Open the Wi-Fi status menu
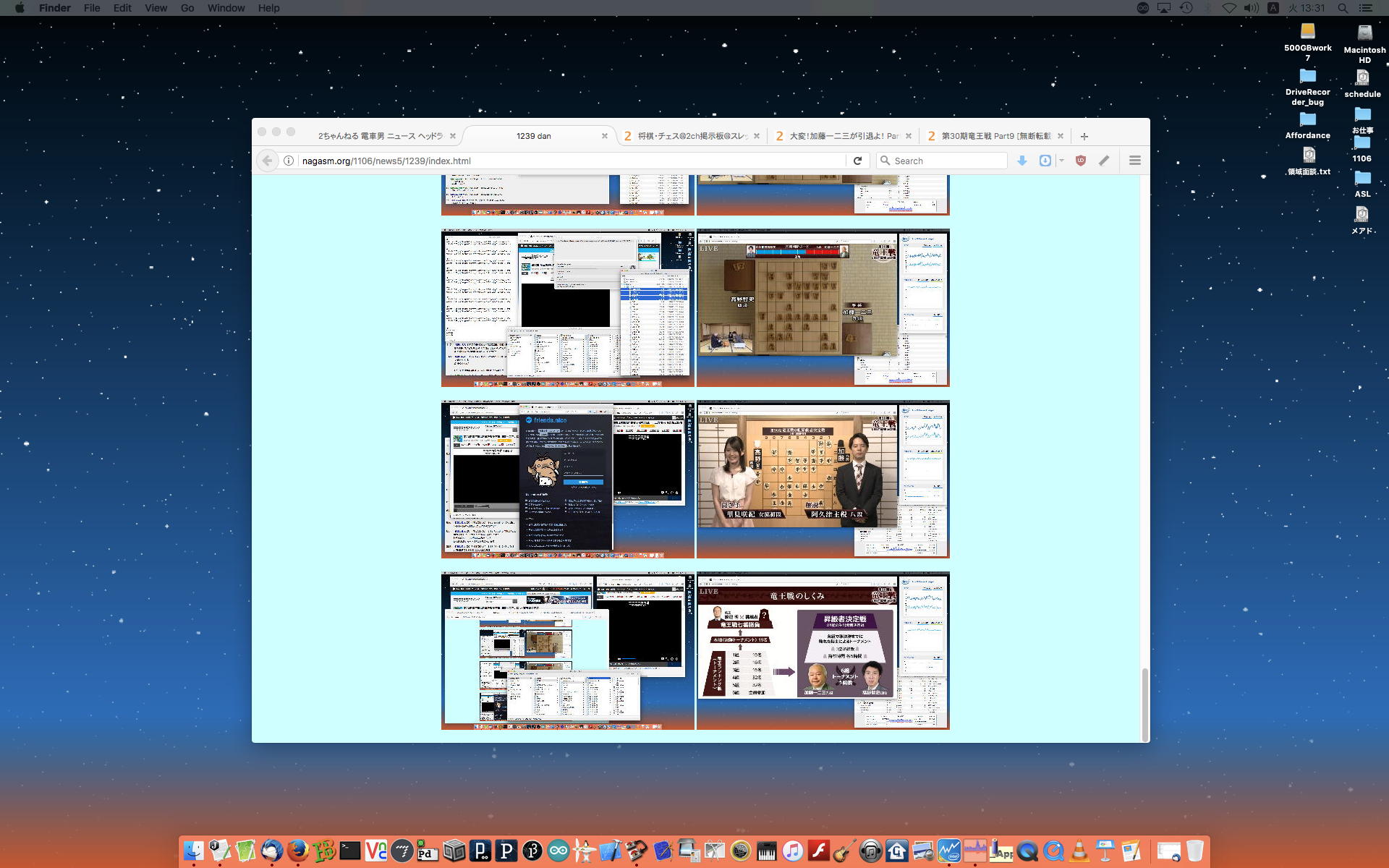Viewport: 1389px width, 868px height. click(x=1229, y=8)
